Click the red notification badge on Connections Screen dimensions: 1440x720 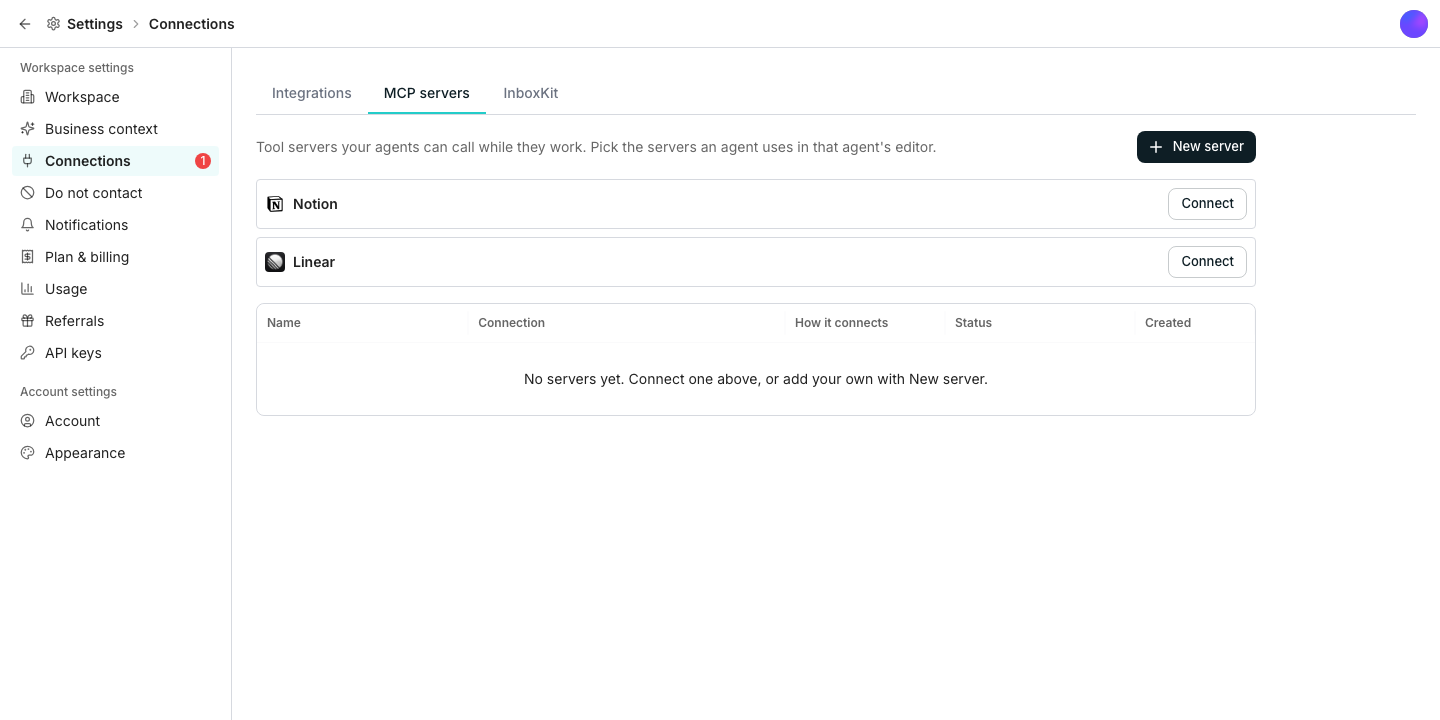click(203, 161)
